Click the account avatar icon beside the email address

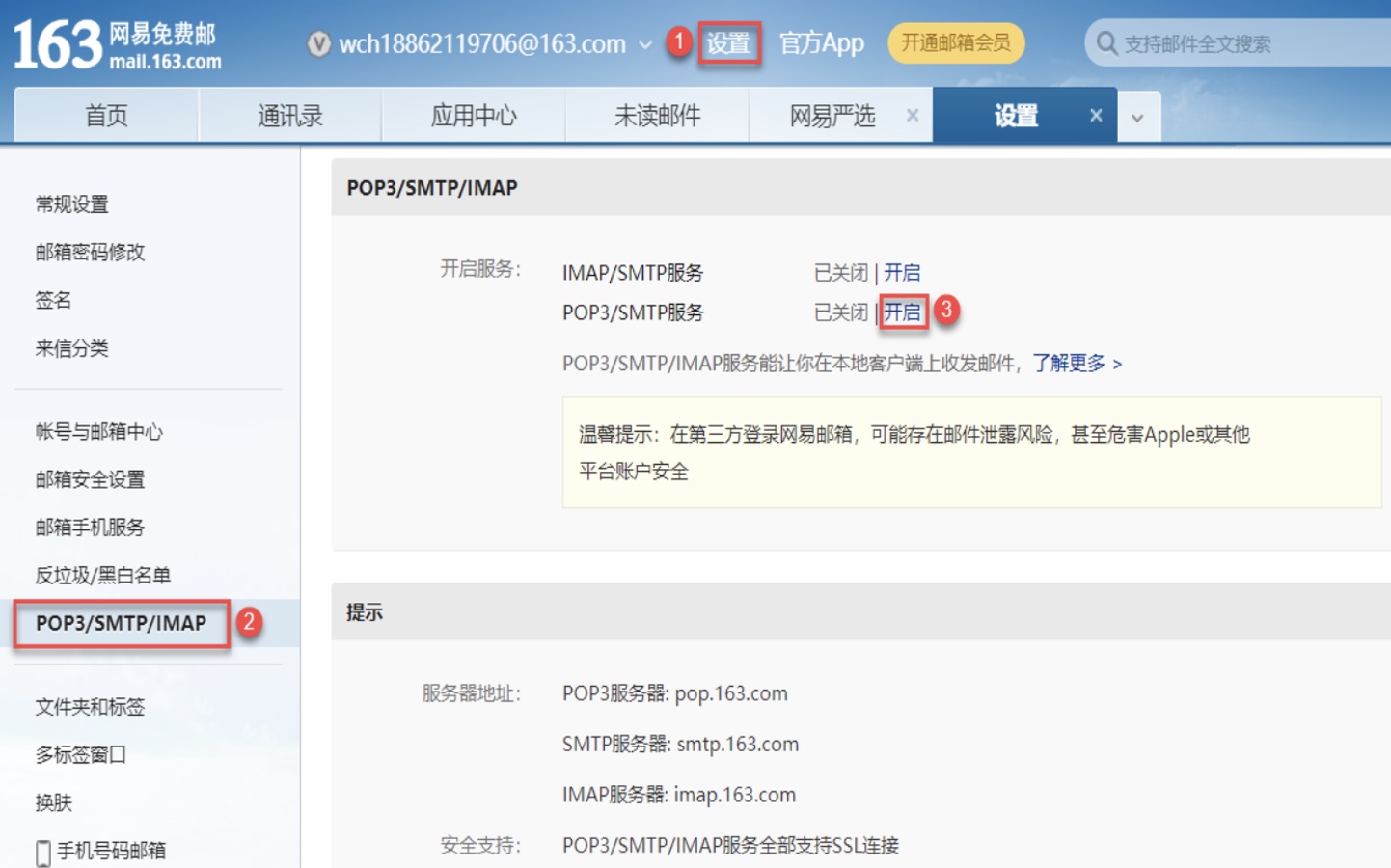(319, 44)
